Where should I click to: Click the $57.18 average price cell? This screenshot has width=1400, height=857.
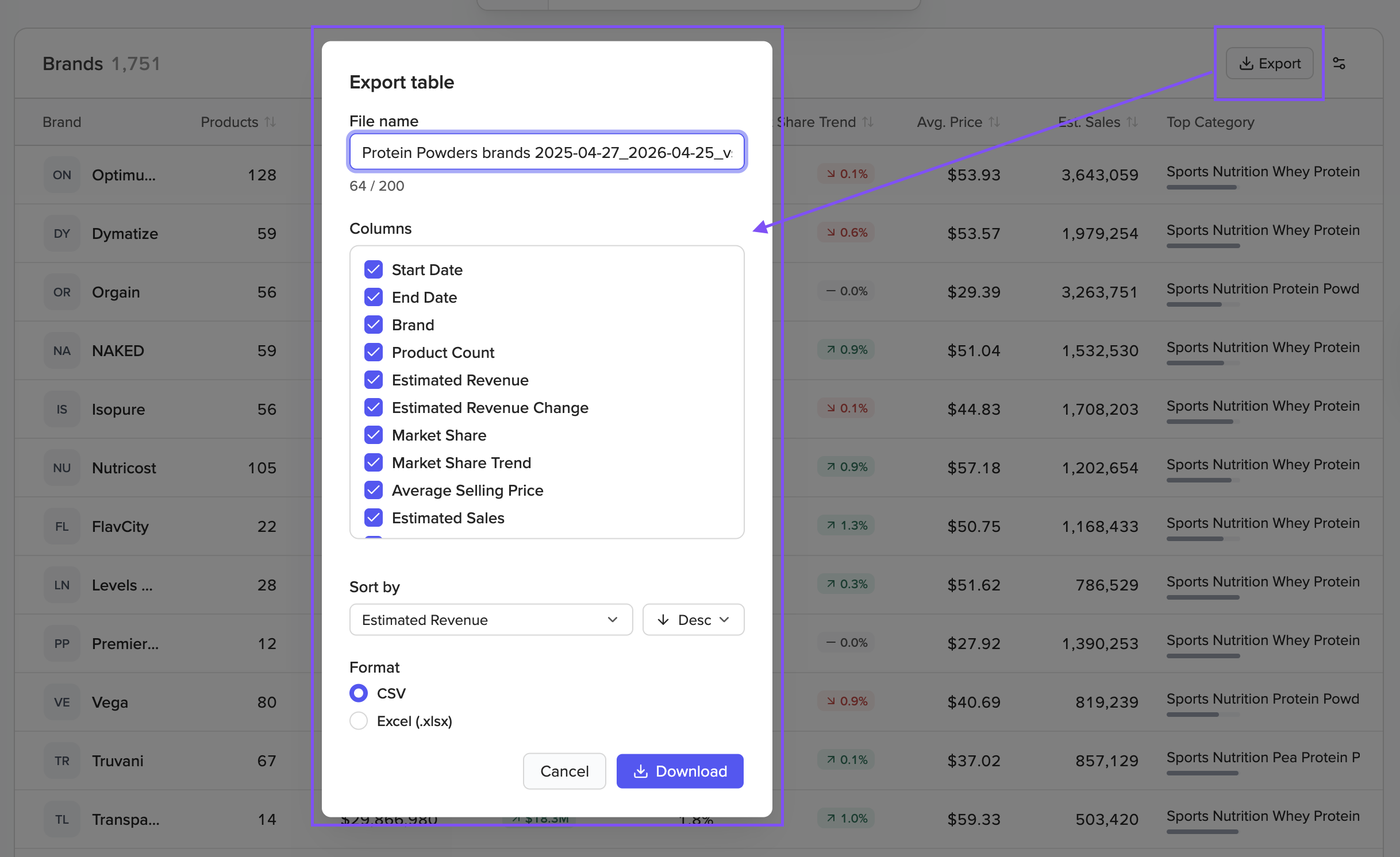point(974,468)
